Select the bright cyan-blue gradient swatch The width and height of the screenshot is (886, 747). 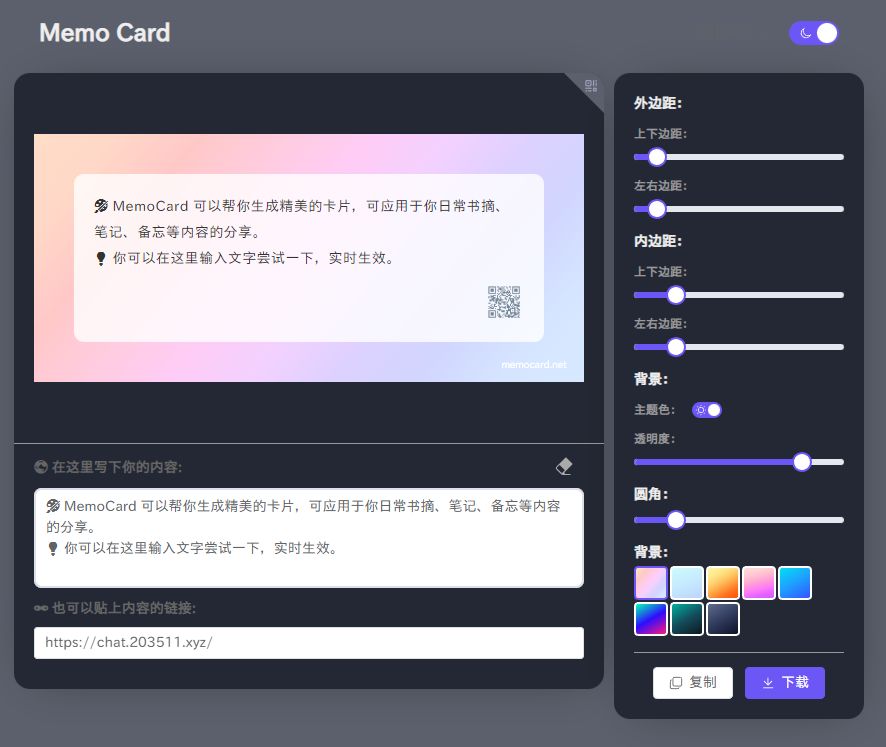click(795, 583)
